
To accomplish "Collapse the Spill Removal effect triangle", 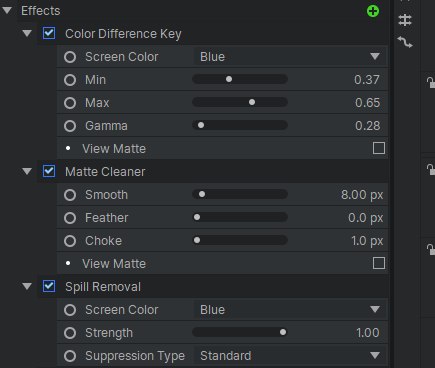I will [27, 286].
